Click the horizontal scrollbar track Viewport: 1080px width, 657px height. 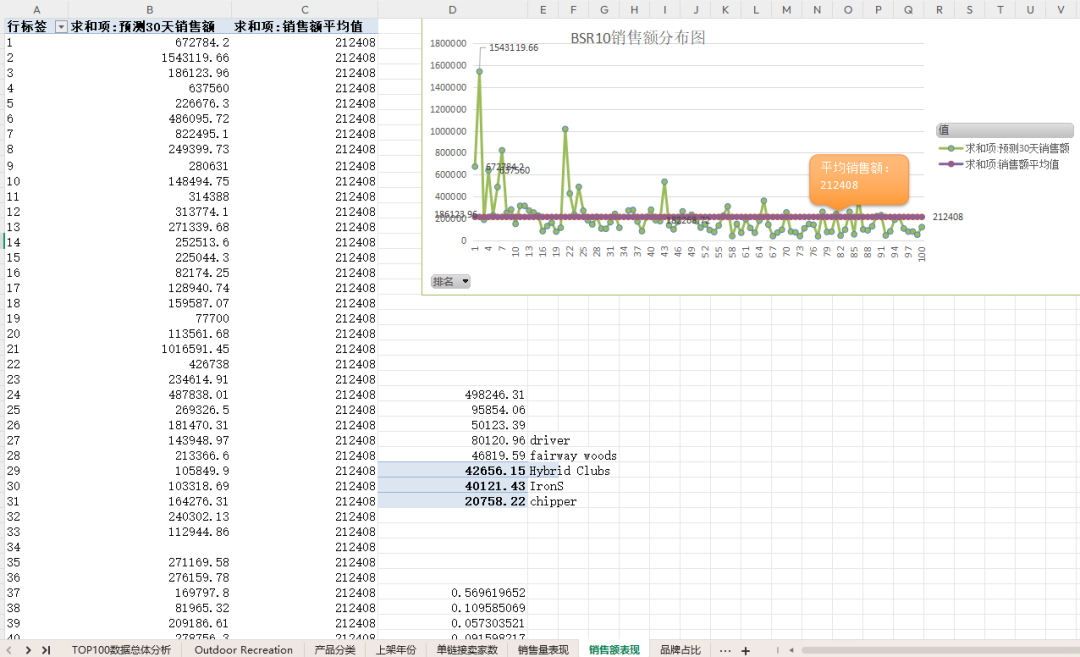tap(940, 649)
